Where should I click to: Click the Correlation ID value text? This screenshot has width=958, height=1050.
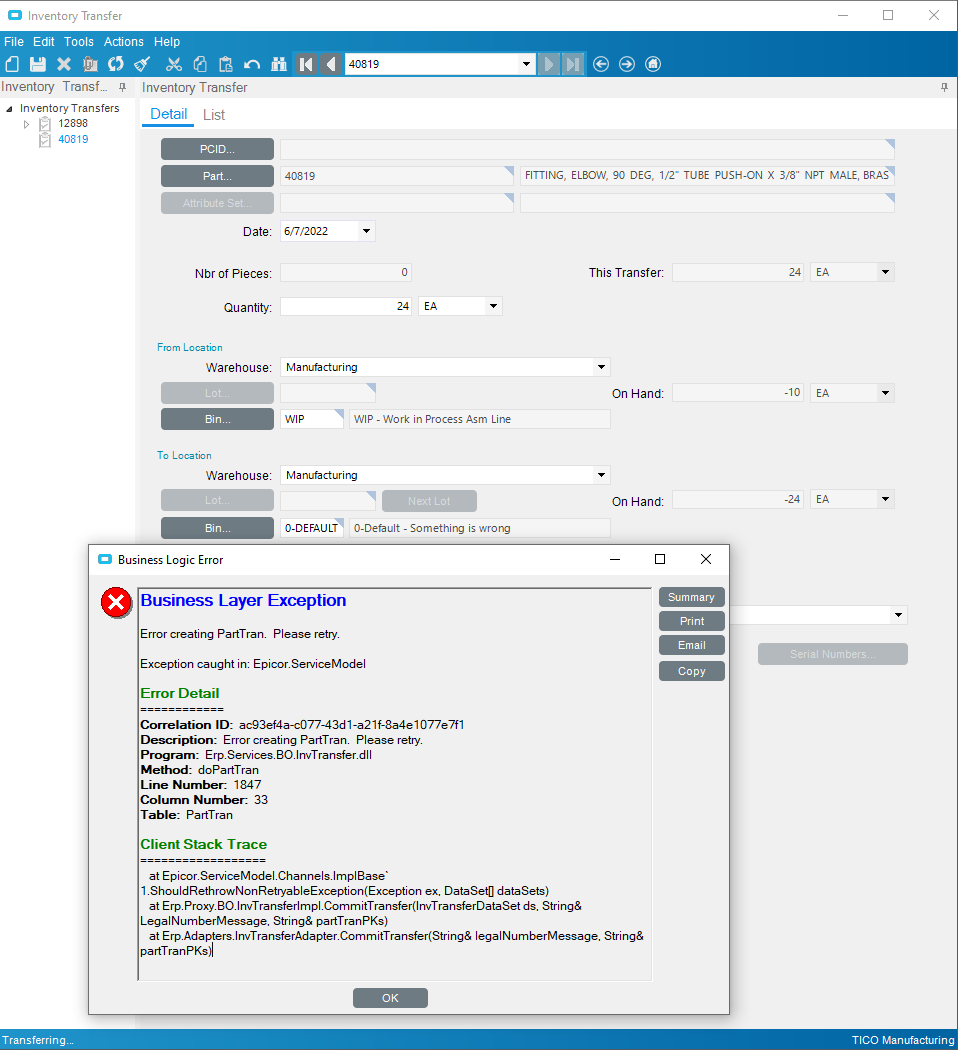tap(351, 725)
